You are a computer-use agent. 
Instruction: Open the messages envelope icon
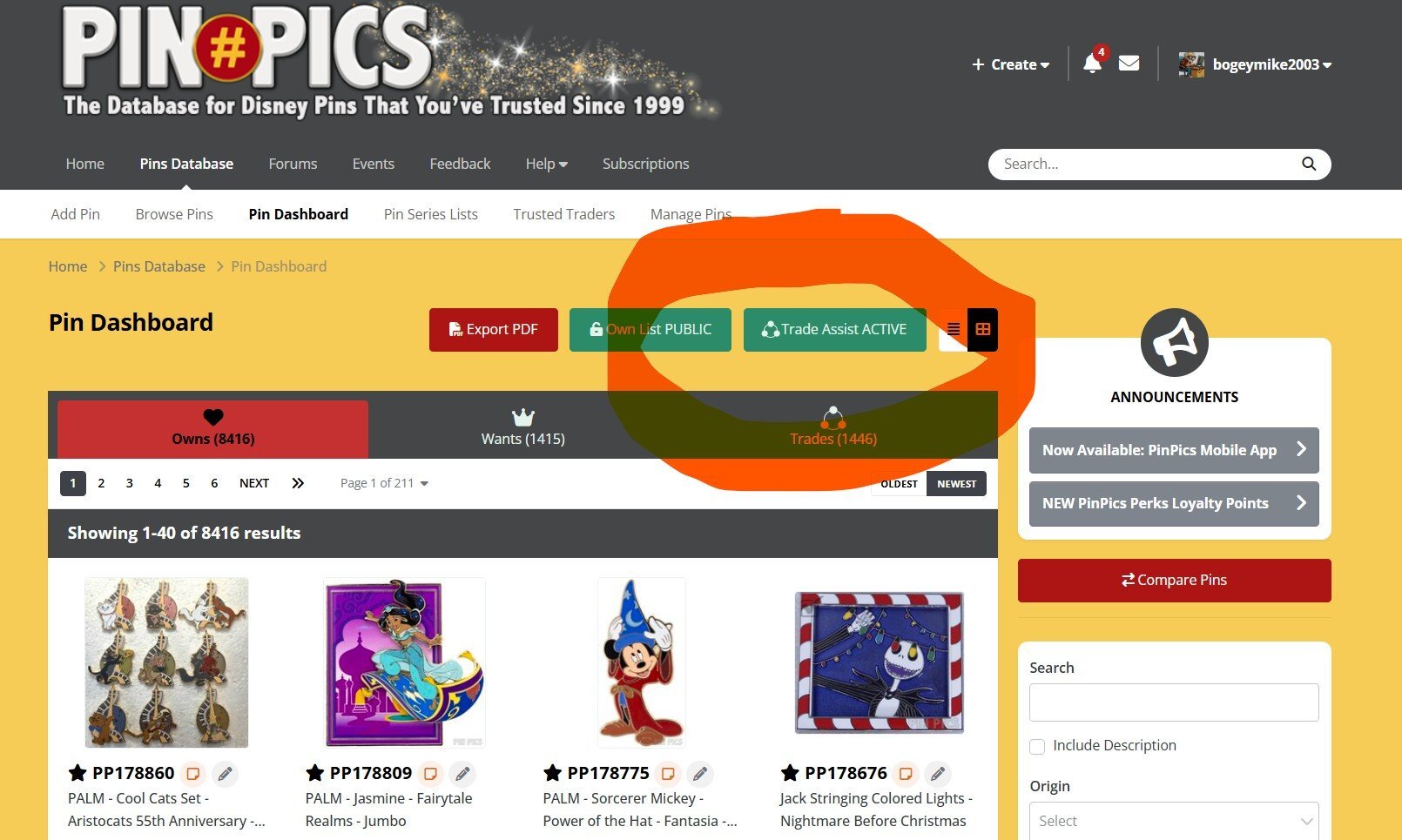(1129, 64)
